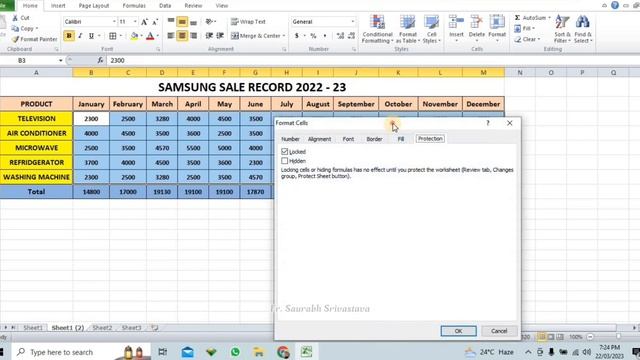The width and height of the screenshot is (640, 360).
Task: Click the Cut icon in Clipboard group
Action: 21,18
